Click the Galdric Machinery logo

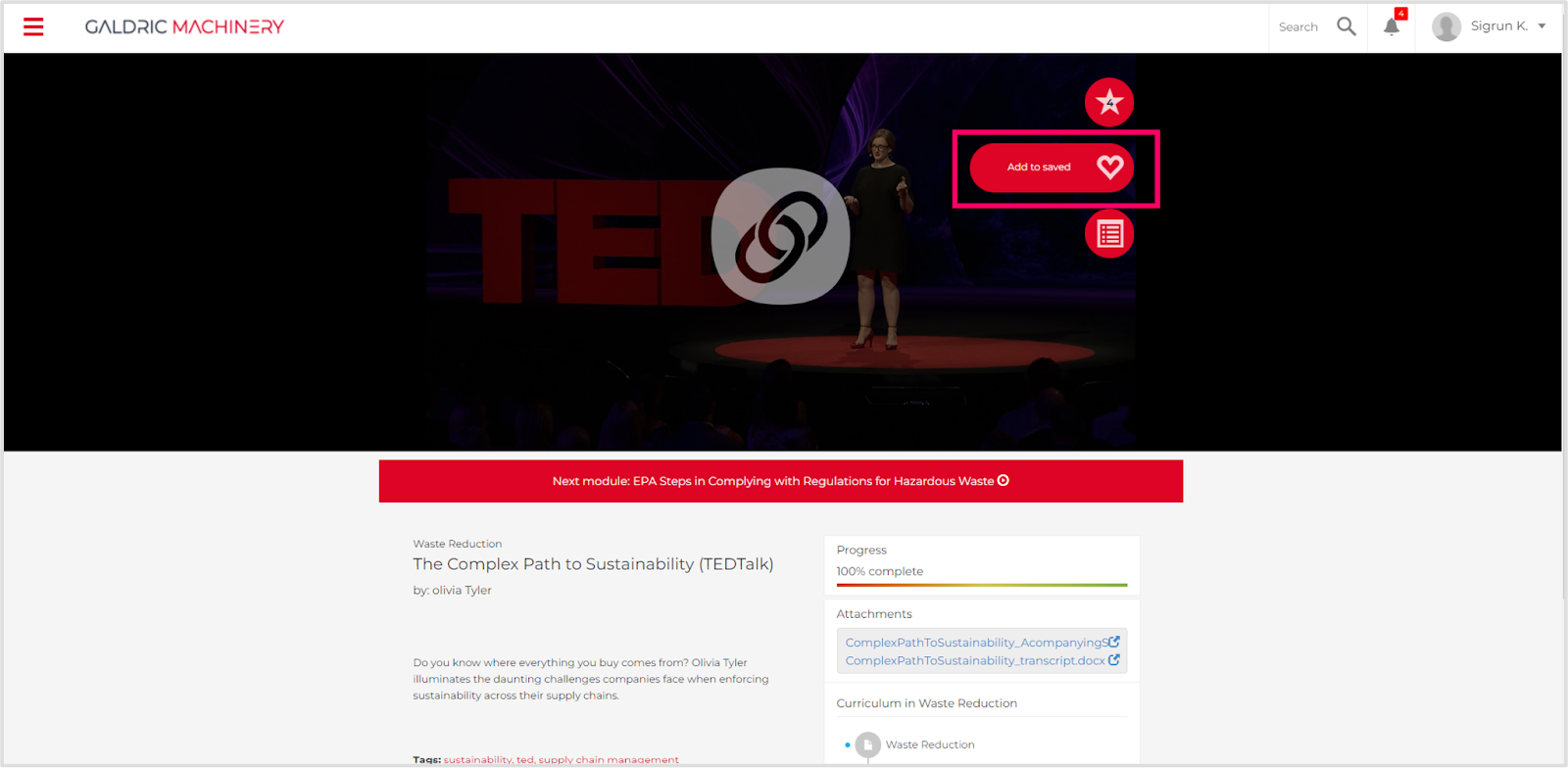[x=184, y=26]
